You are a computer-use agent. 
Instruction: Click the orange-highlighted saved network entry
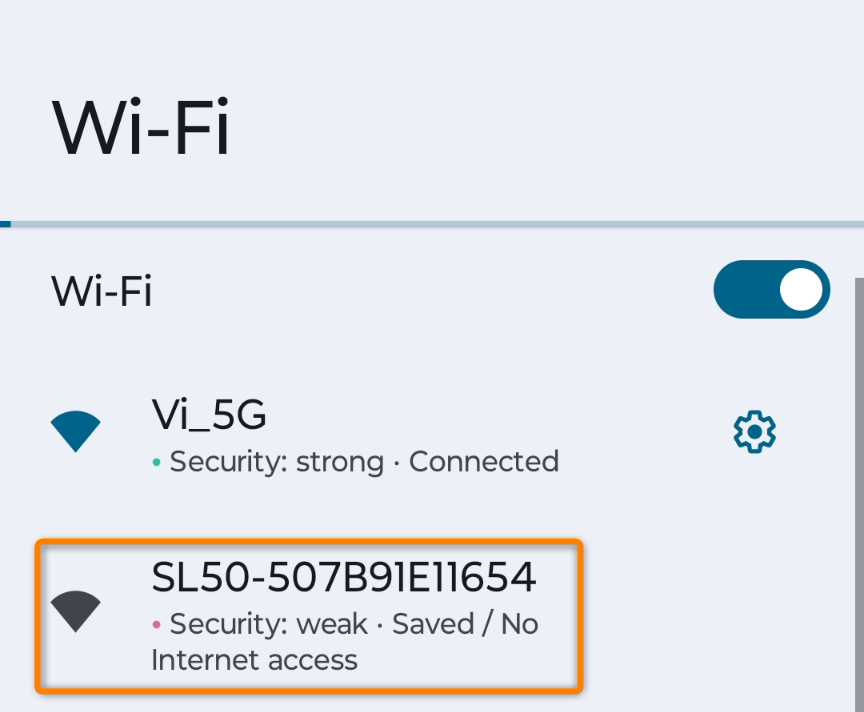(x=309, y=616)
